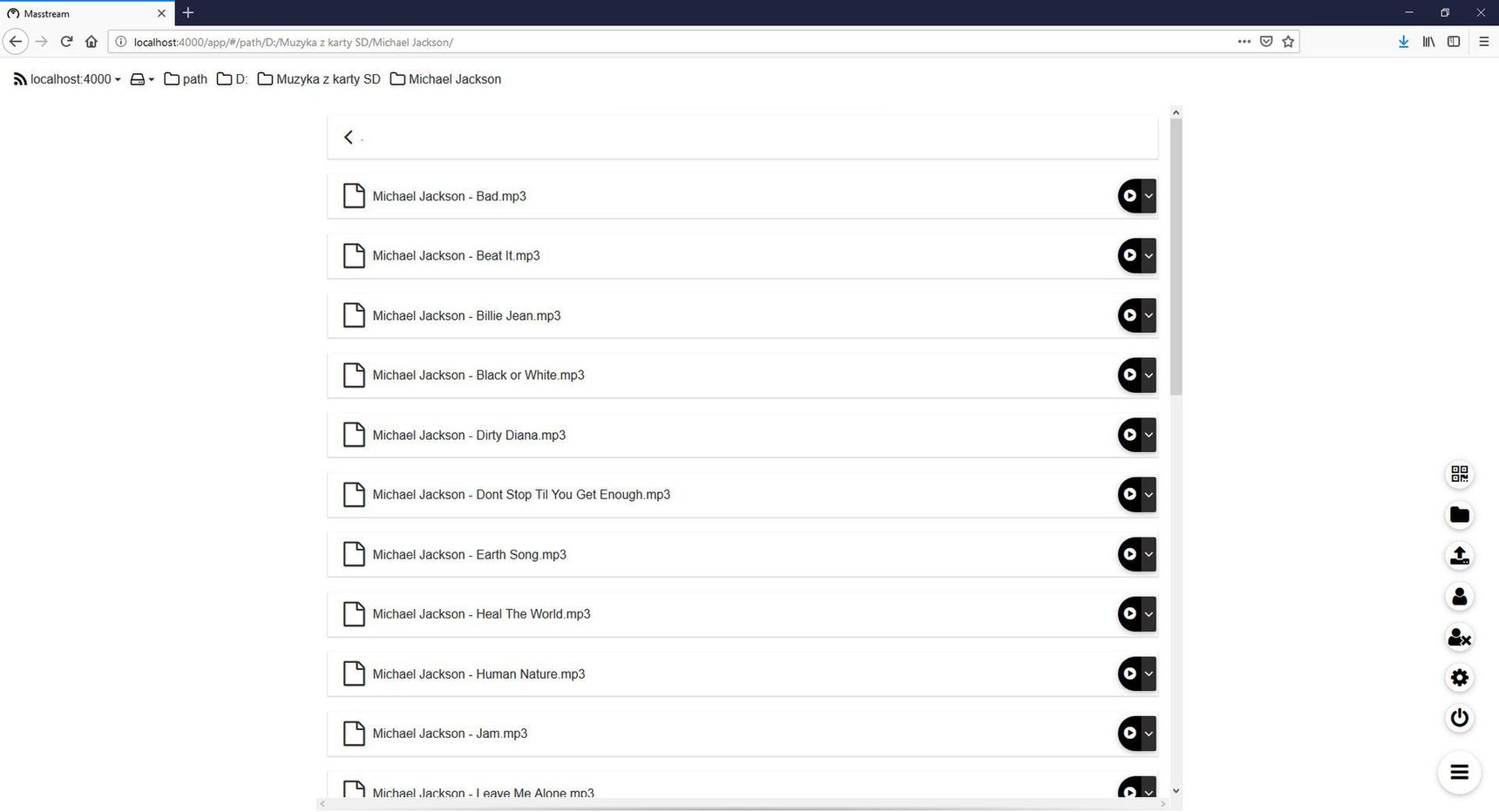1499x812 pixels.
Task: Select Michael Jackson - Billie Jean.mp3 file name
Action: (x=467, y=315)
